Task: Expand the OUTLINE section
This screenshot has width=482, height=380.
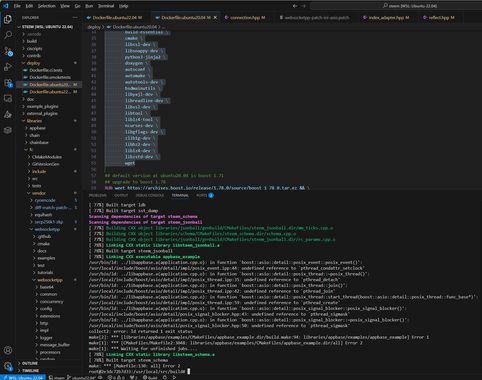Action: 30,363
